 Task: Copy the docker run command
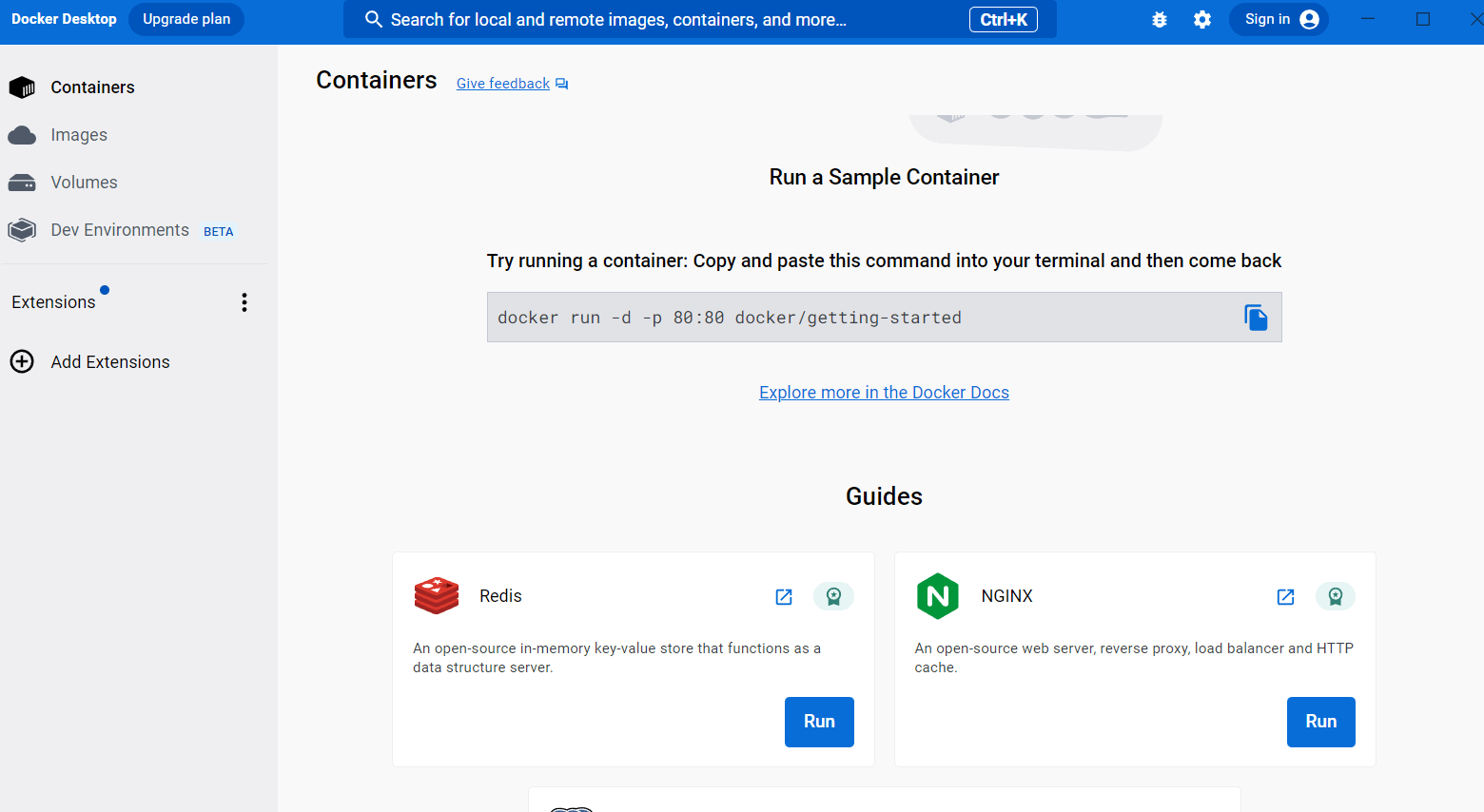pos(1256,318)
